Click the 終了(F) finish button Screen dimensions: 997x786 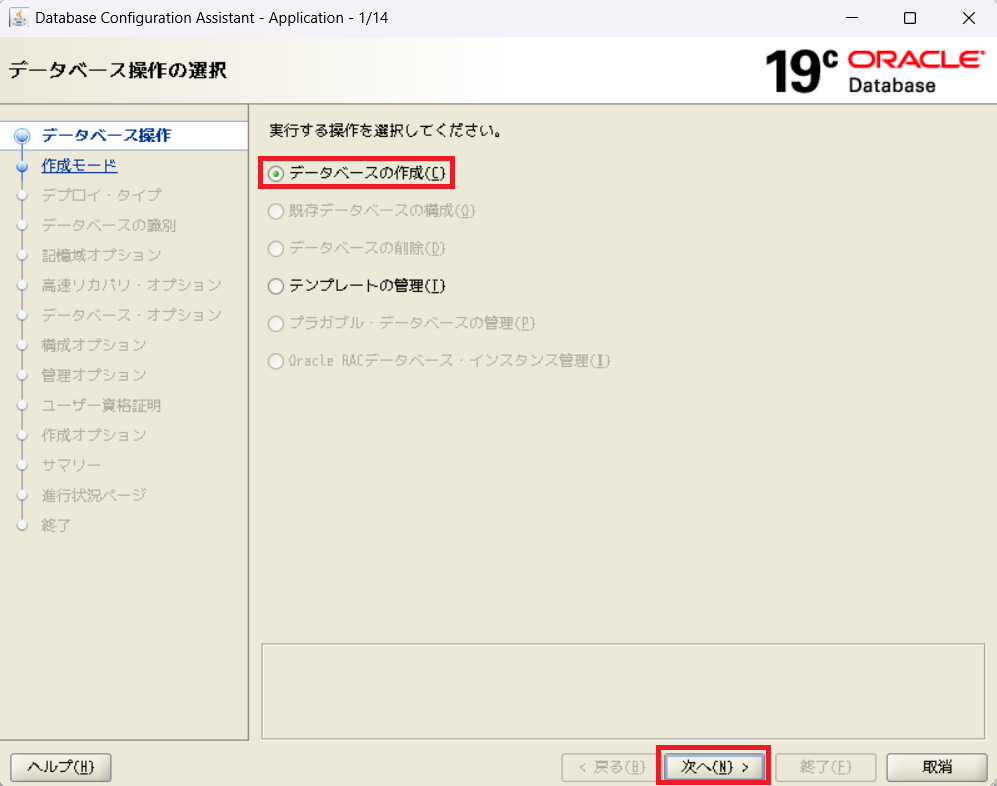(825, 767)
